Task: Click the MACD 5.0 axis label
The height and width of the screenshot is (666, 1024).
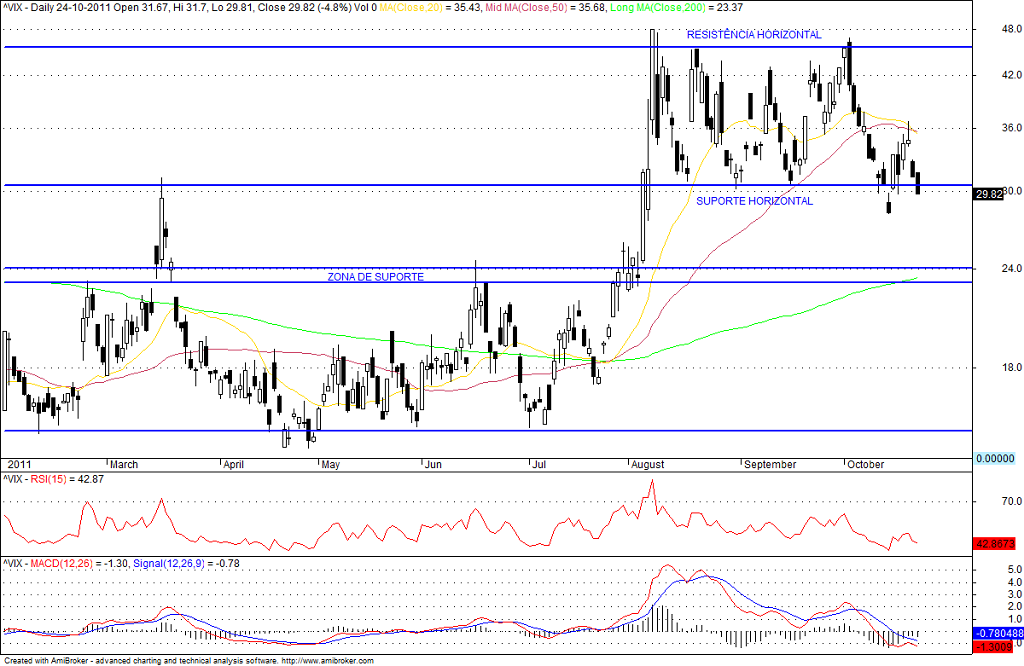Action: [1014, 569]
